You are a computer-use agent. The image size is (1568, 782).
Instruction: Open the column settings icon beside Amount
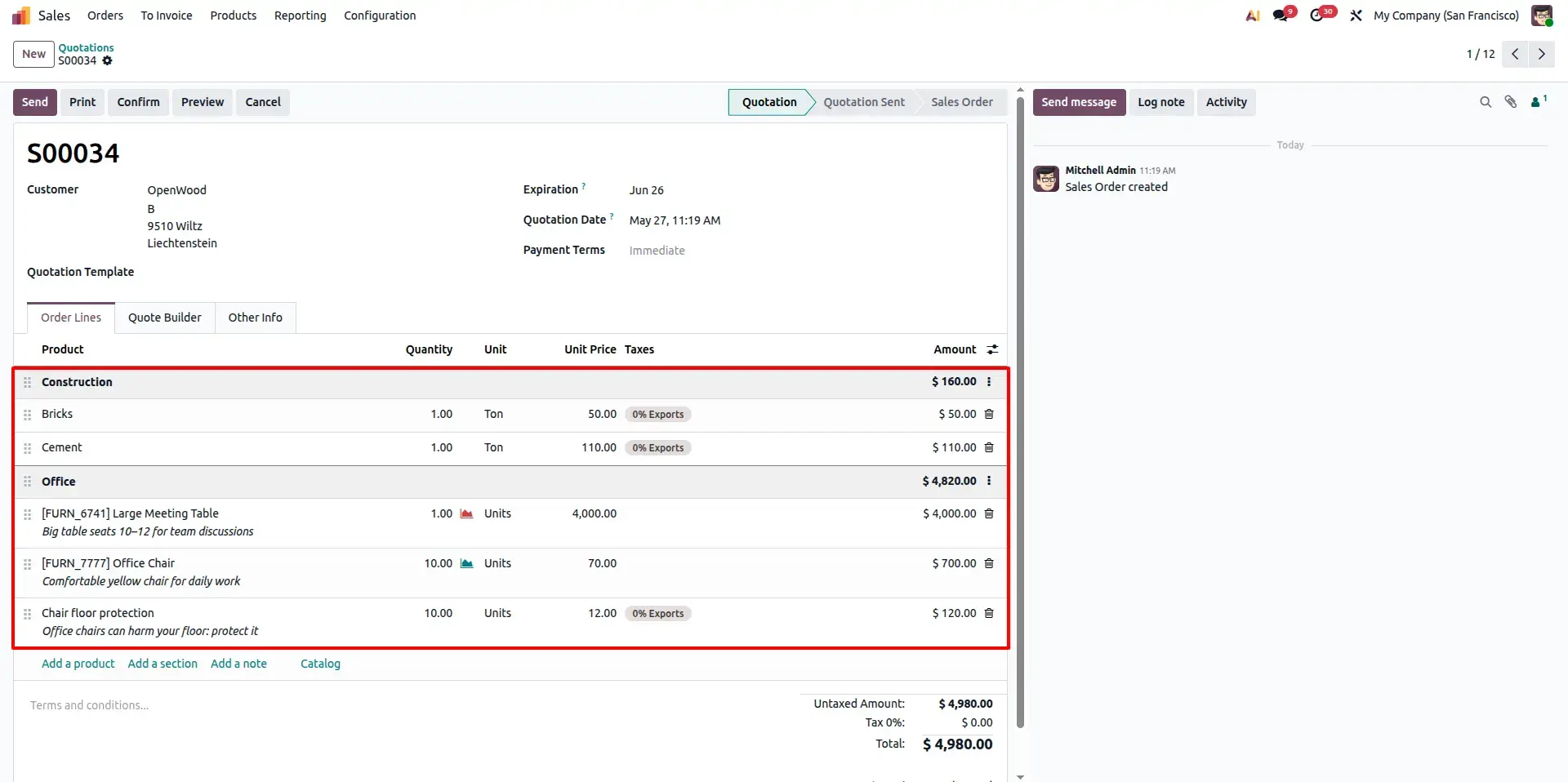(x=992, y=349)
